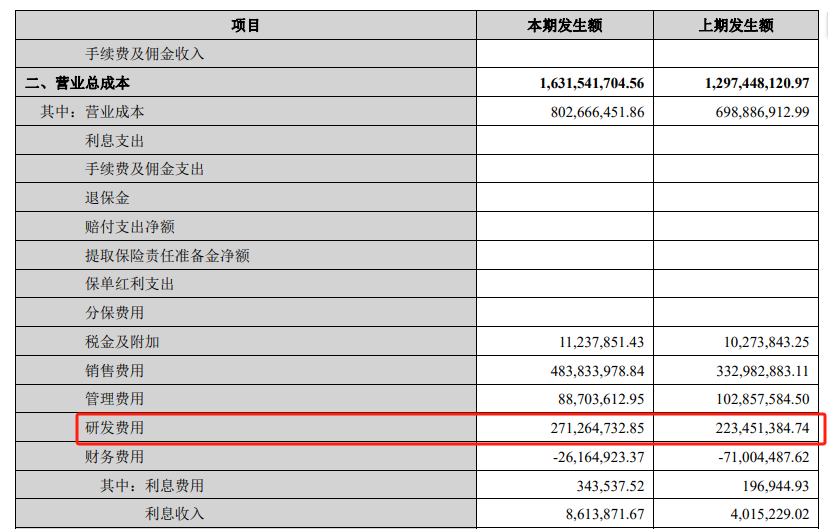Click the value 223,451,384.74
The width and height of the screenshot is (828, 529).
763,428
